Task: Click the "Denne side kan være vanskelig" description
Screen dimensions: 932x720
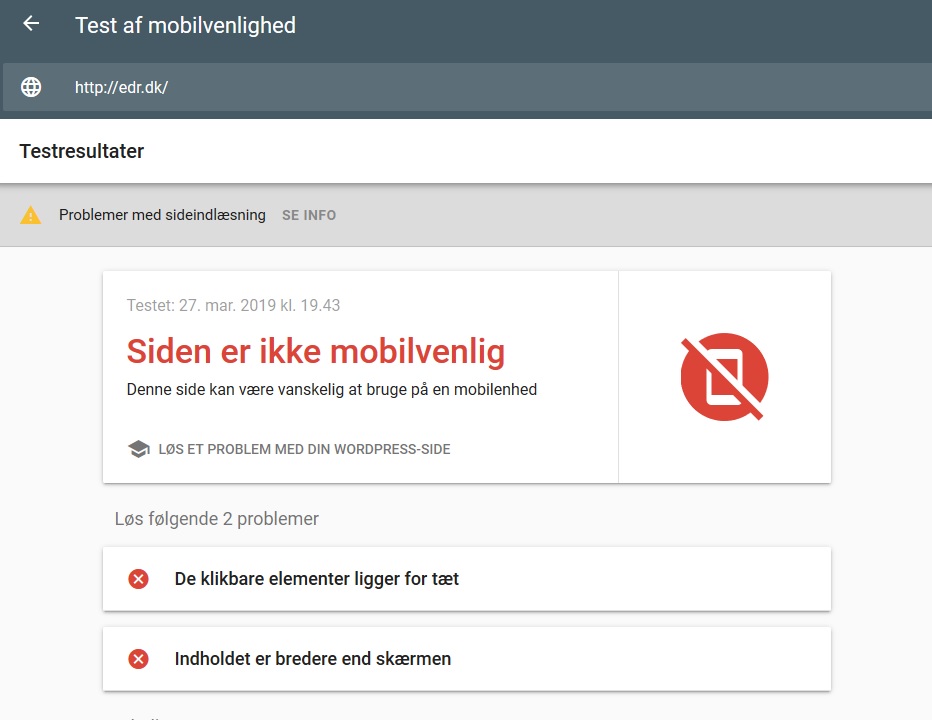Action: coord(332,390)
